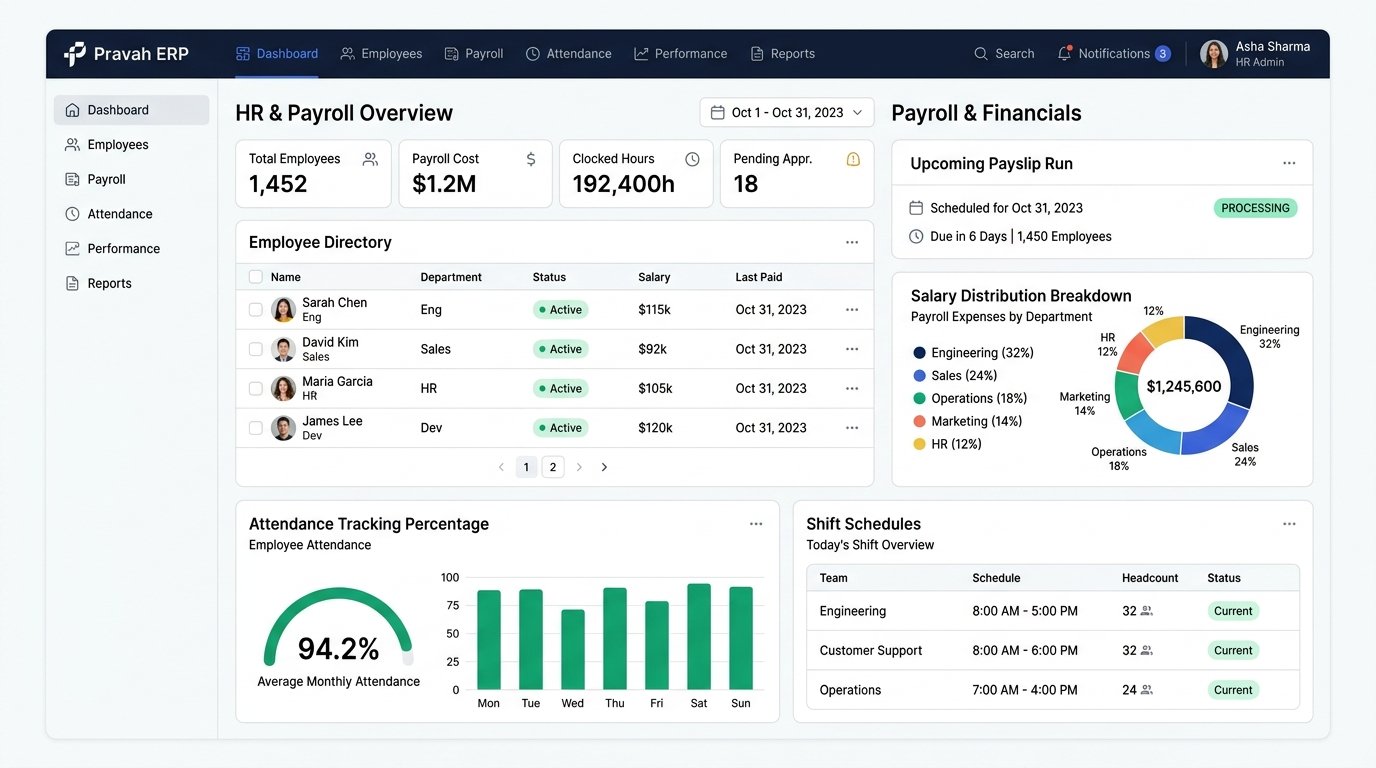Image resolution: width=1376 pixels, height=768 pixels.
Task: Select Performance in the left sidebar
Action: click(x=131, y=249)
